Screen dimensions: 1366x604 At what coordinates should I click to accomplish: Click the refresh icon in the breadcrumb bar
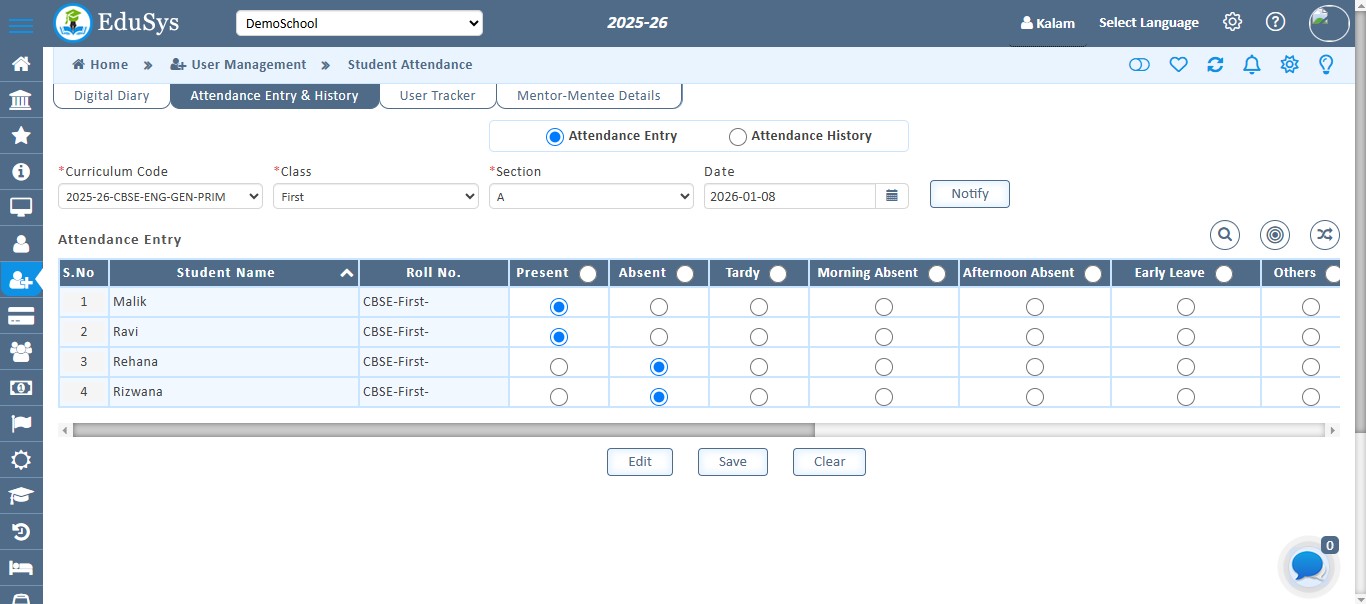tap(1215, 64)
